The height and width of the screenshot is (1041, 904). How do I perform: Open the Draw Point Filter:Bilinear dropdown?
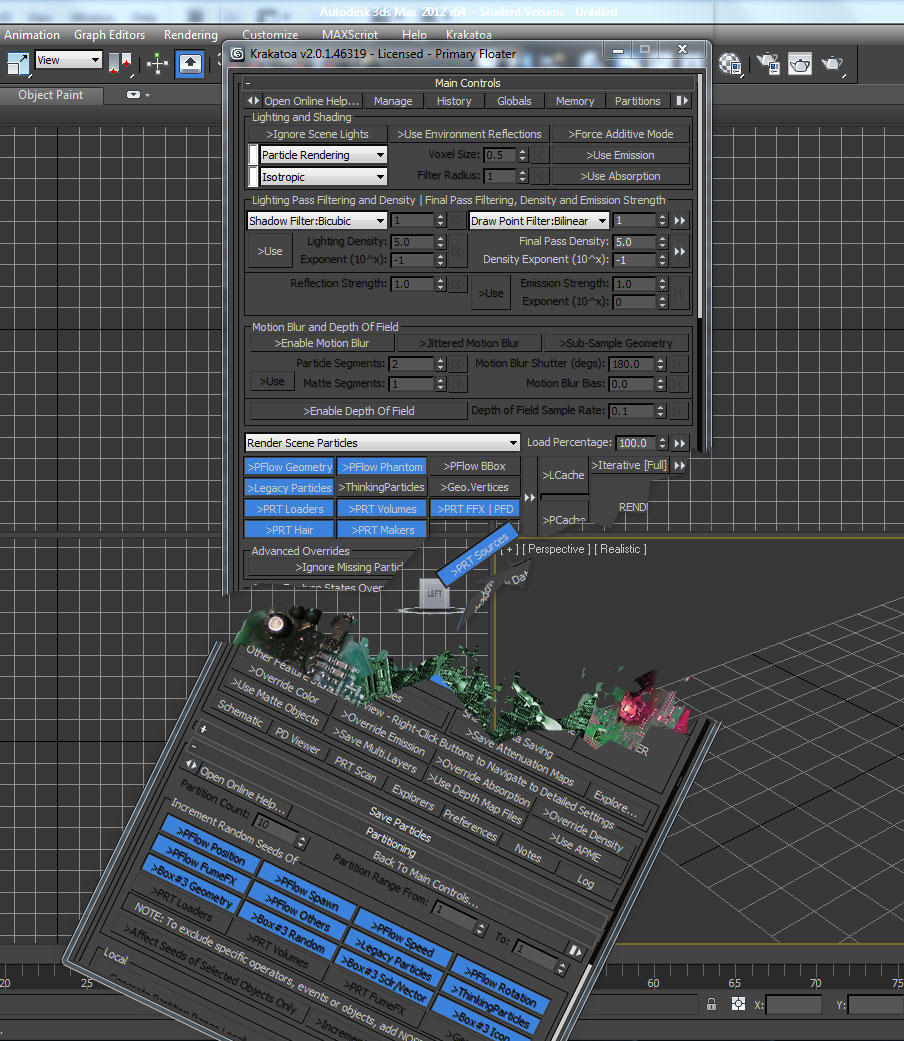[538, 220]
